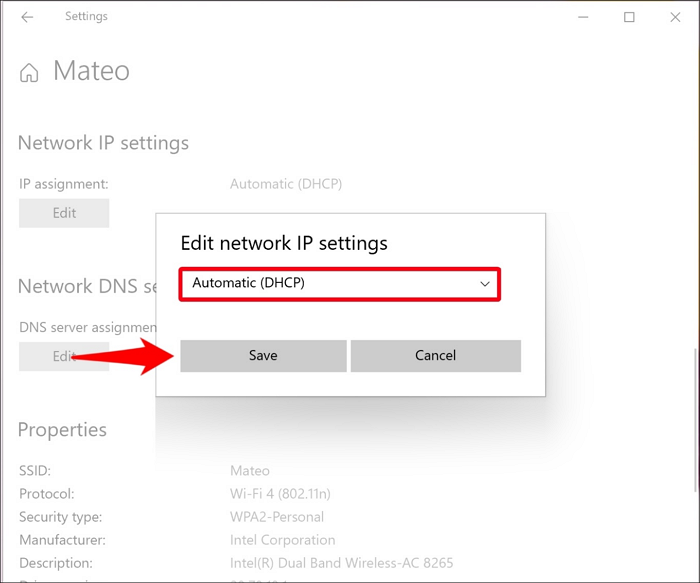Click the Properties section heading
Screen dimensions: 700x583
[62, 429]
